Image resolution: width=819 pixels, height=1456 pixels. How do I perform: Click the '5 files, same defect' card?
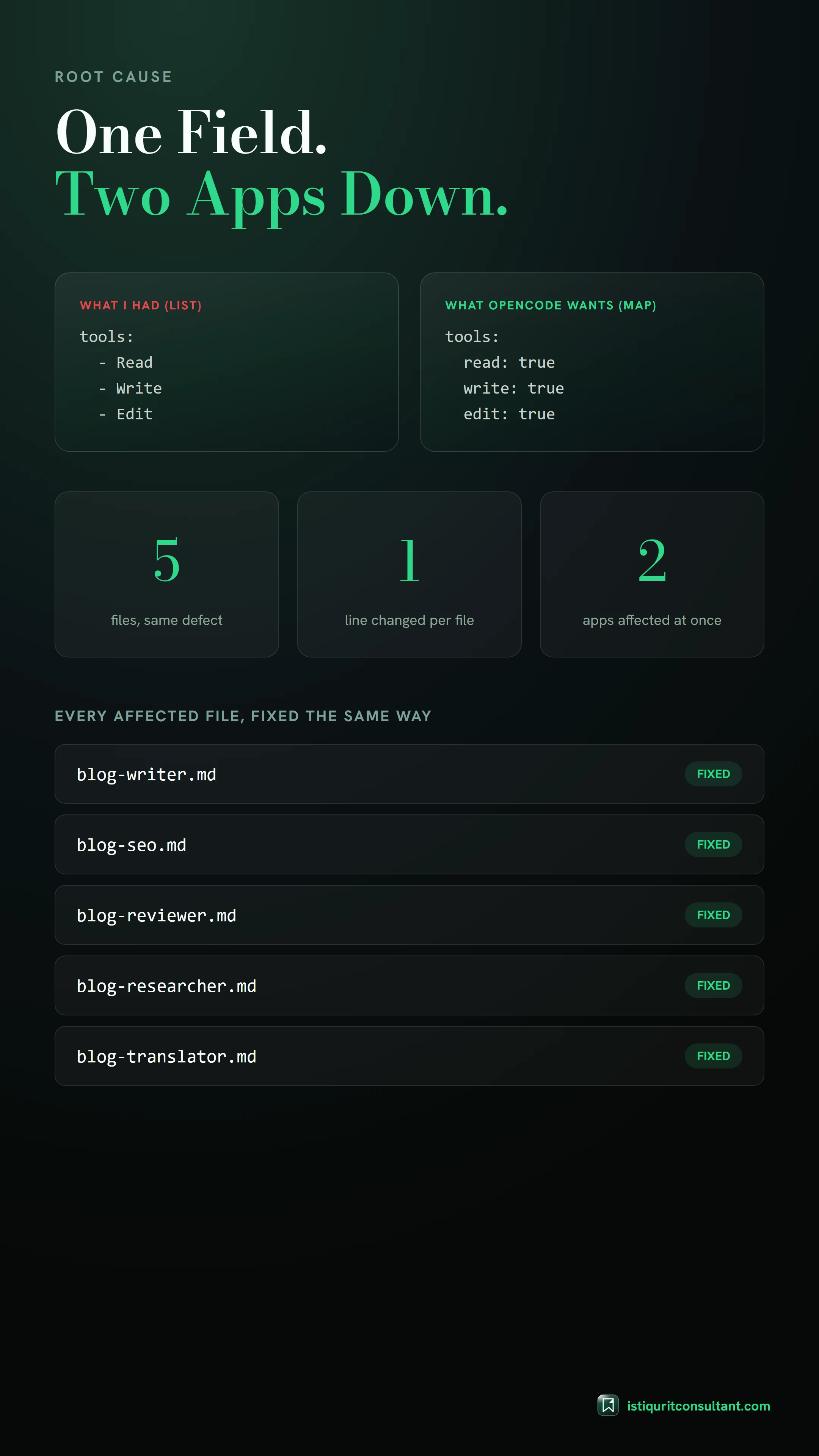point(167,574)
